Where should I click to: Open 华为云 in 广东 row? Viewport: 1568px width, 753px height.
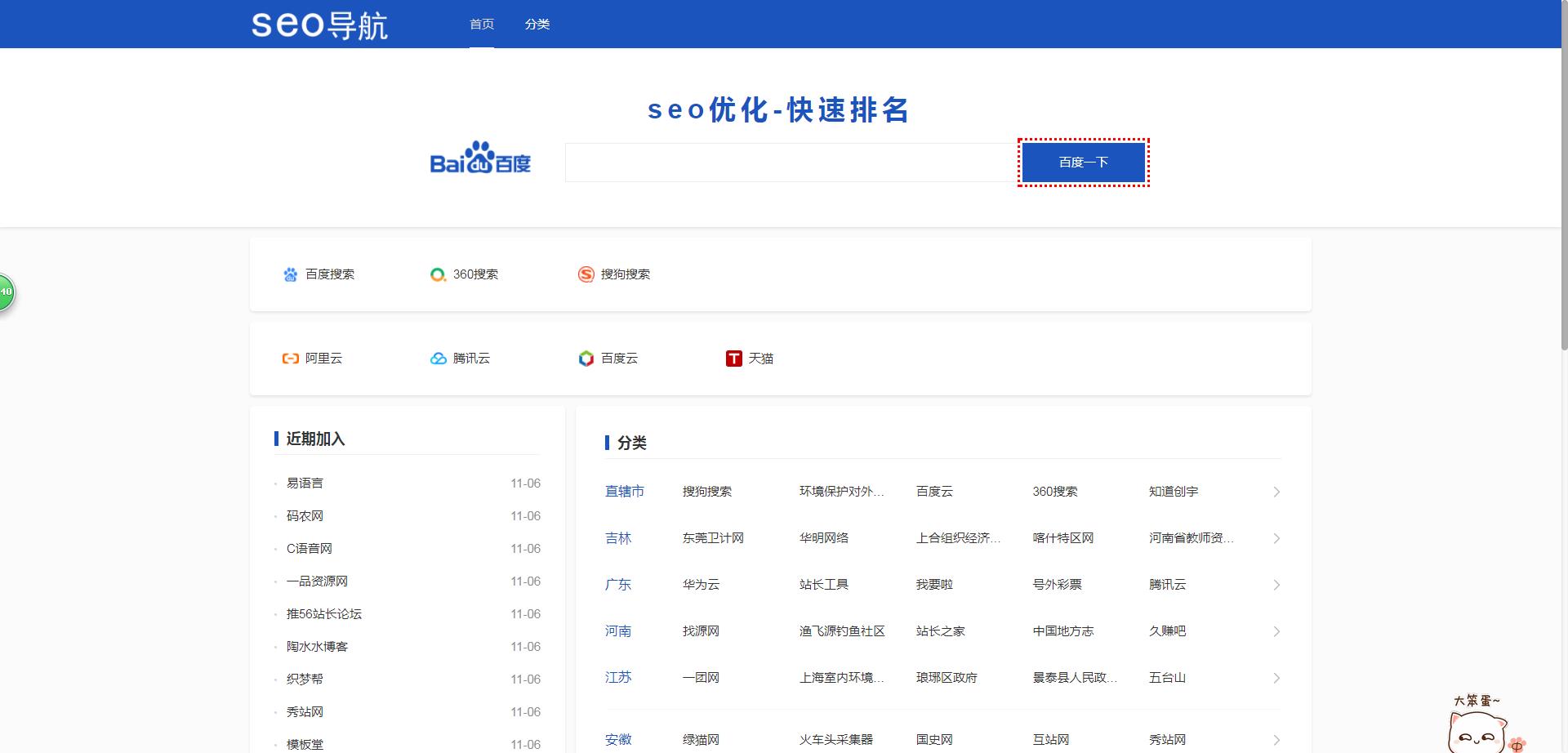(x=701, y=585)
